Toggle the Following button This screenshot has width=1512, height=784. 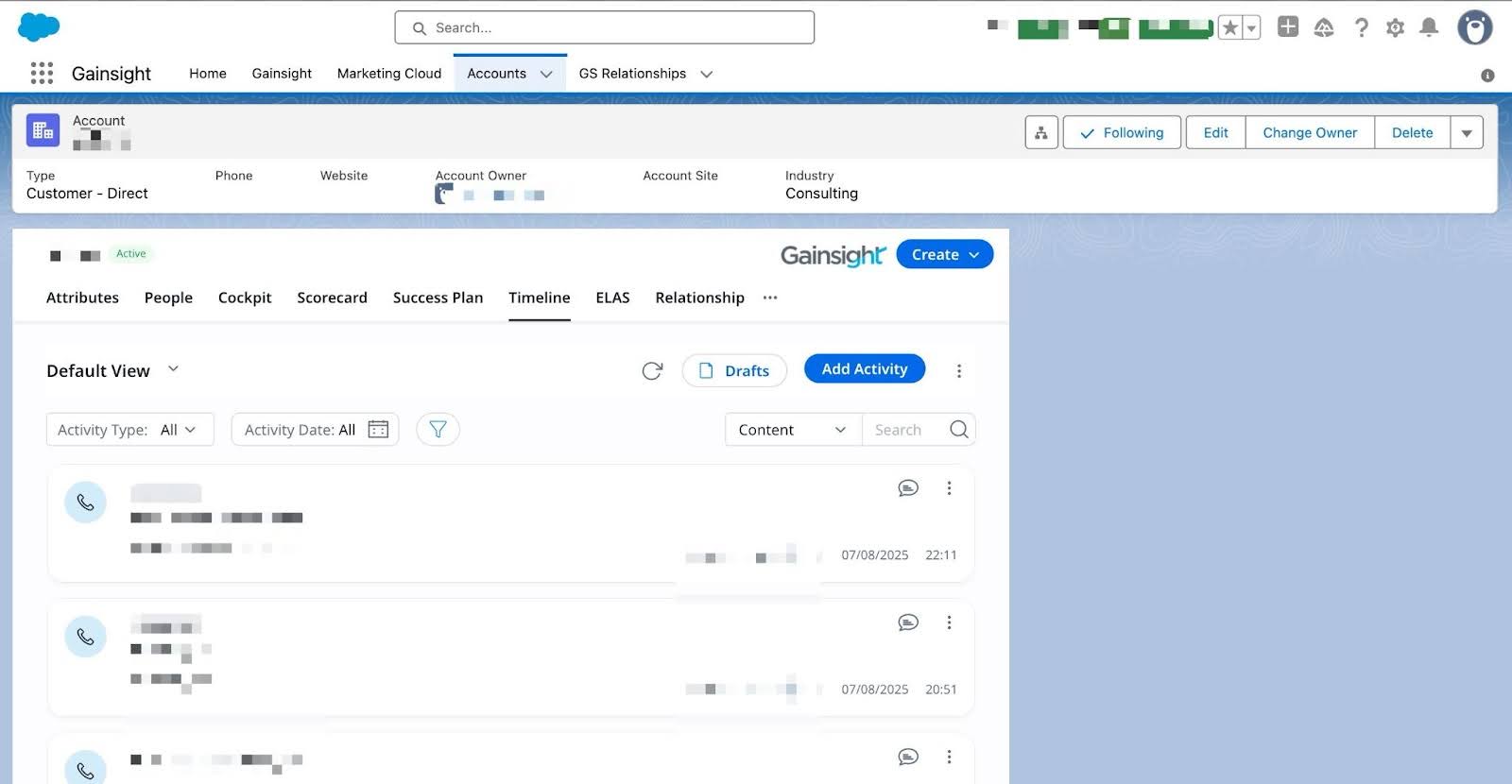1122,132
